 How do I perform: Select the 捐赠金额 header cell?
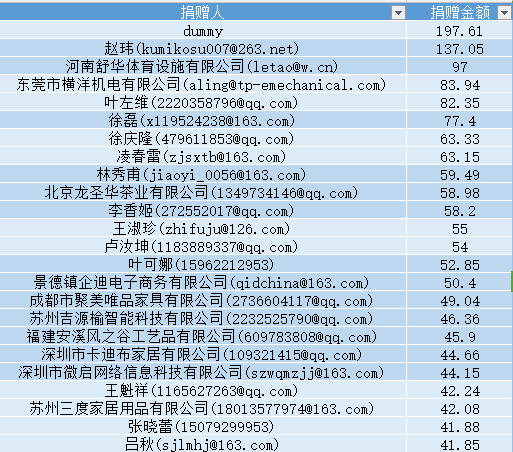[x=460, y=12]
